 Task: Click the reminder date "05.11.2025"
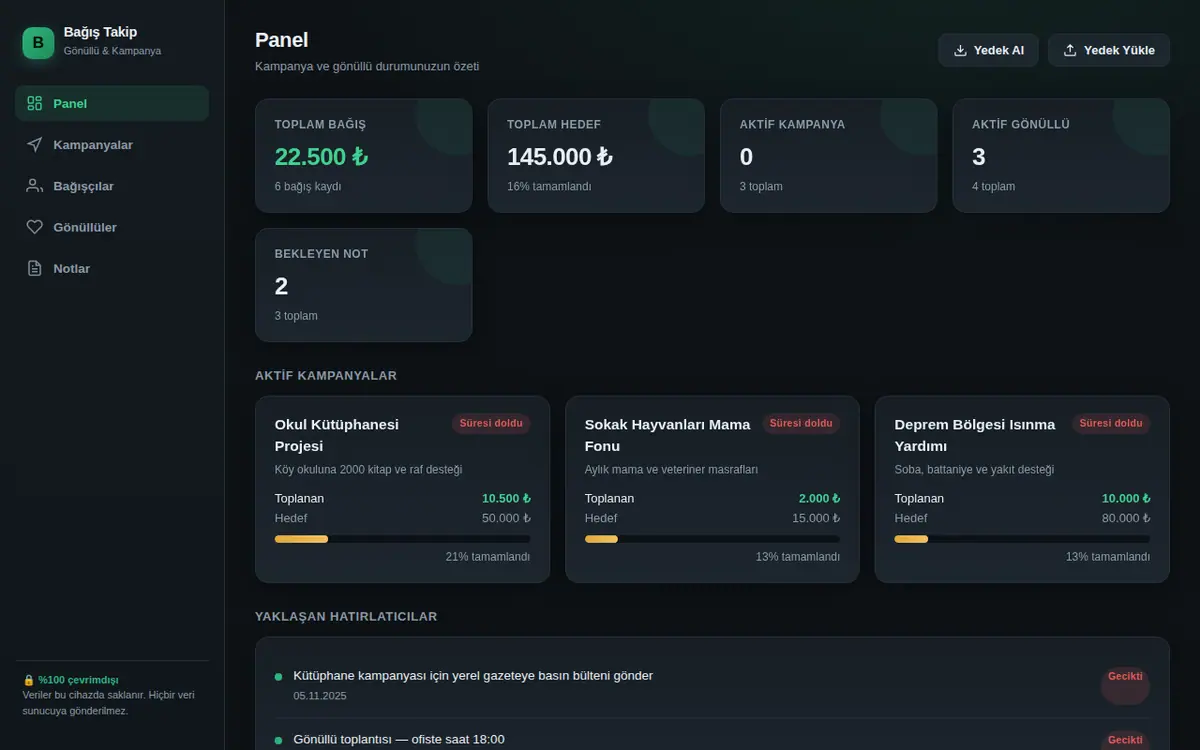point(320,695)
